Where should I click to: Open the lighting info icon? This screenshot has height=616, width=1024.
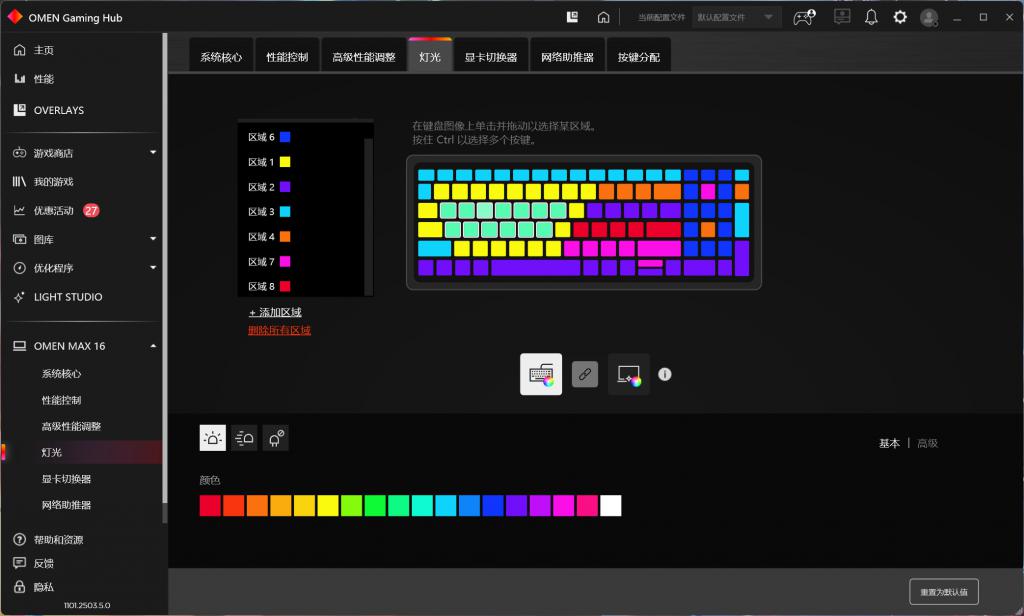point(664,374)
